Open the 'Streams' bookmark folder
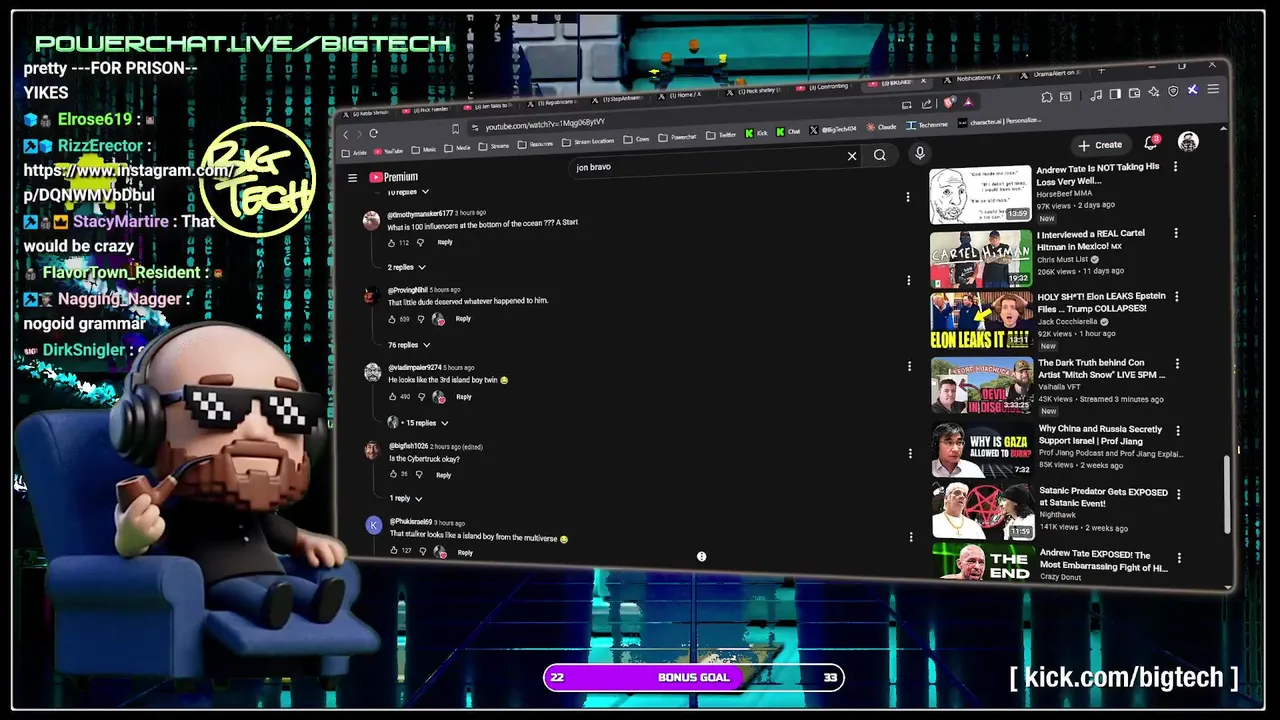 (495, 146)
